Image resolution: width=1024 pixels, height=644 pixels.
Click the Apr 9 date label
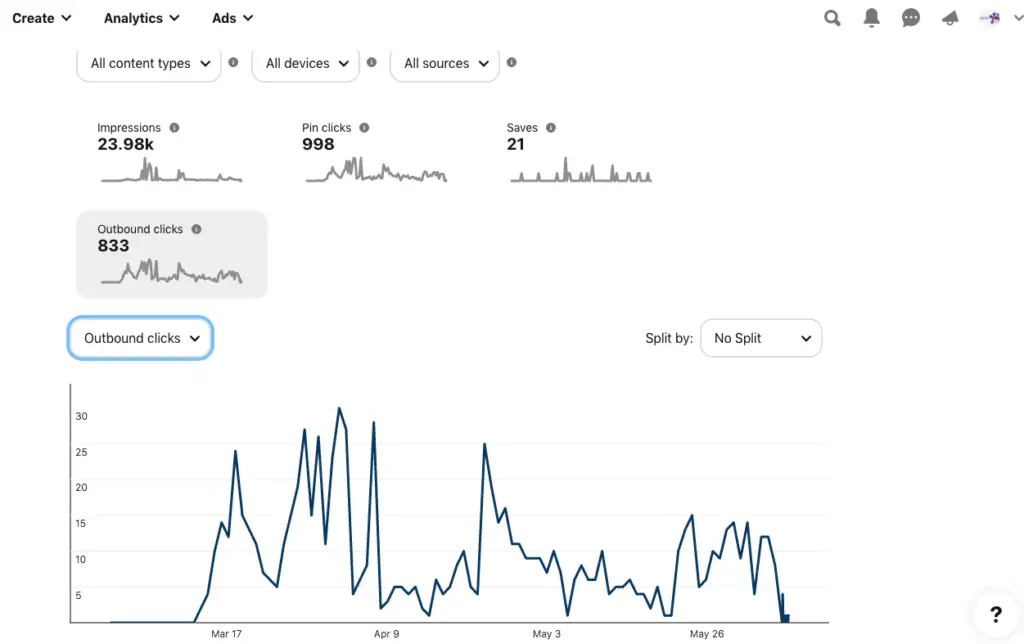[x=386, y=634]
